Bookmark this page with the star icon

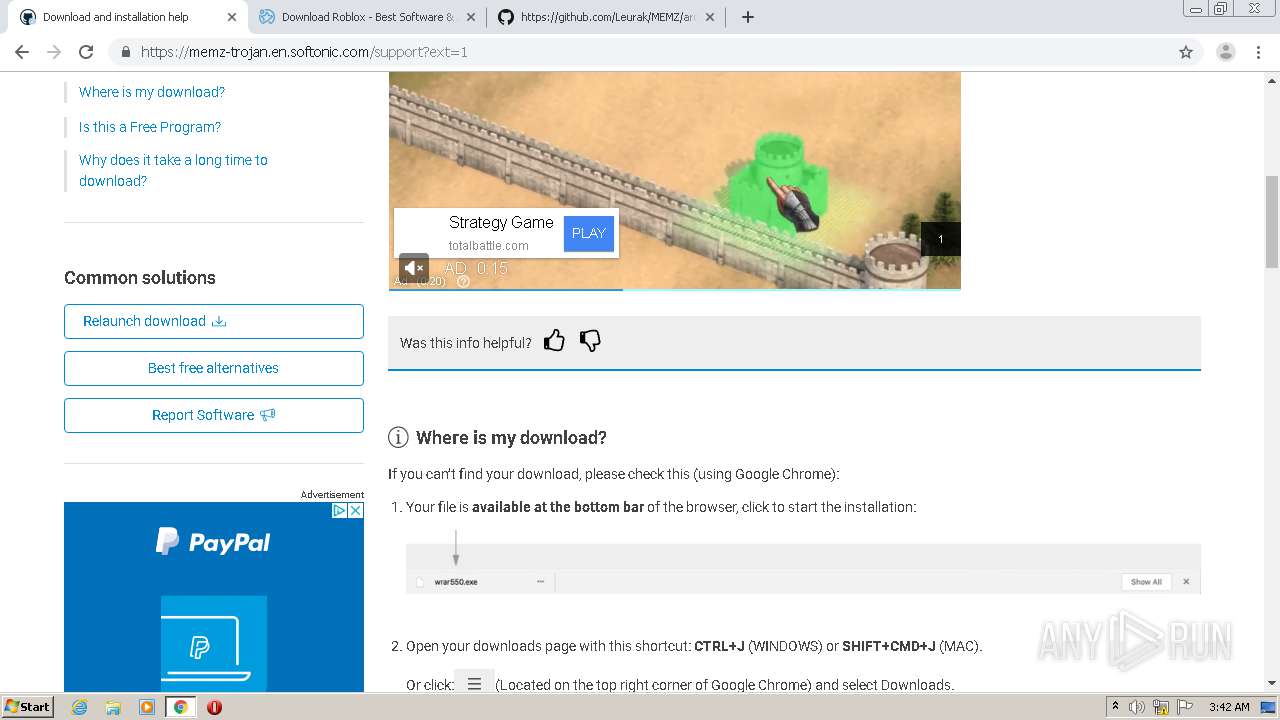pyautogui.click(x=1186, y=52)
